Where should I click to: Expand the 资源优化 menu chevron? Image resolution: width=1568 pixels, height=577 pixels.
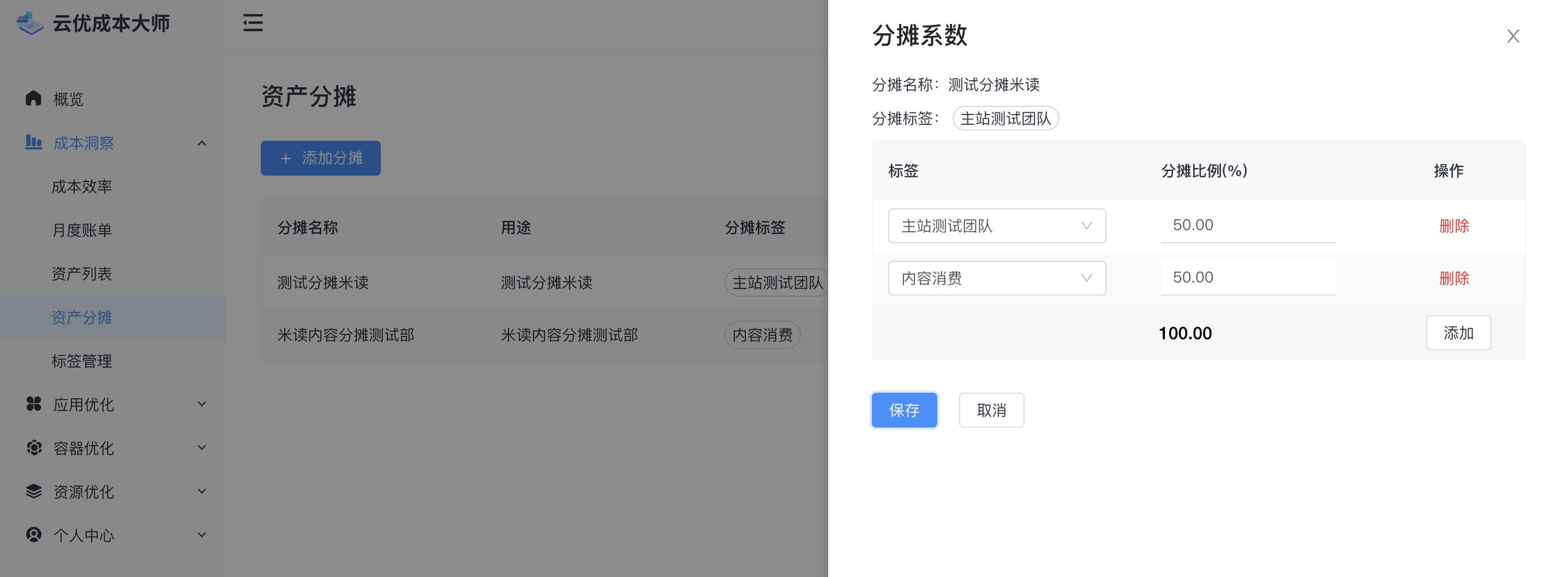click(x=202, y=492)
